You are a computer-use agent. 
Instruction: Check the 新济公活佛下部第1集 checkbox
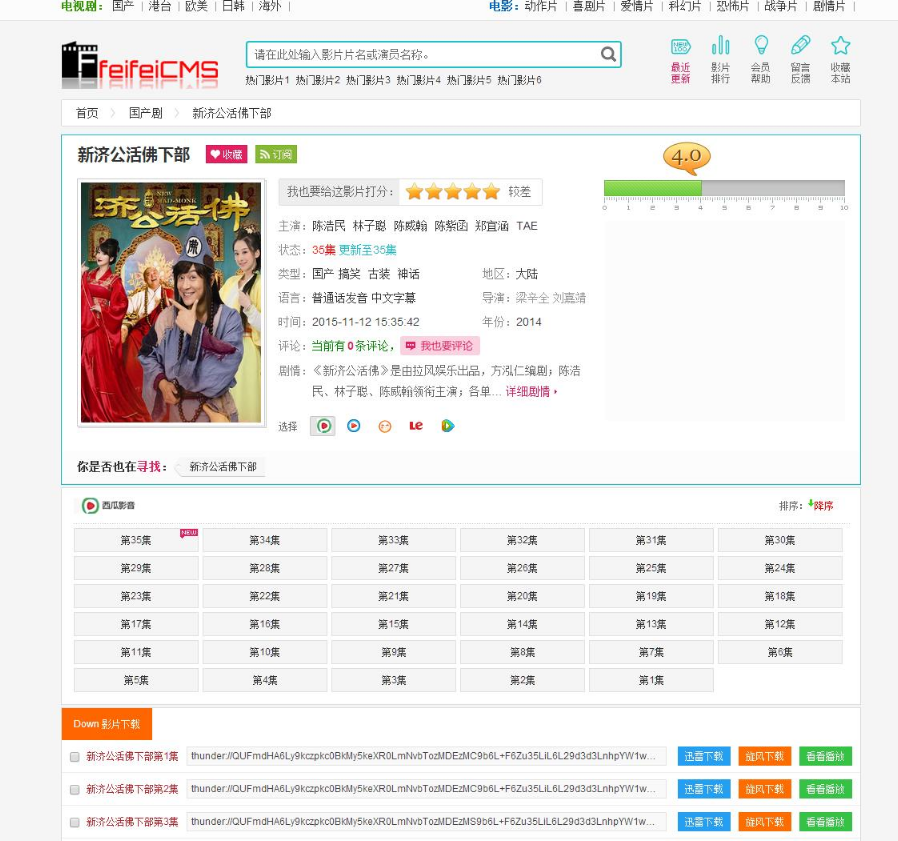74,757
